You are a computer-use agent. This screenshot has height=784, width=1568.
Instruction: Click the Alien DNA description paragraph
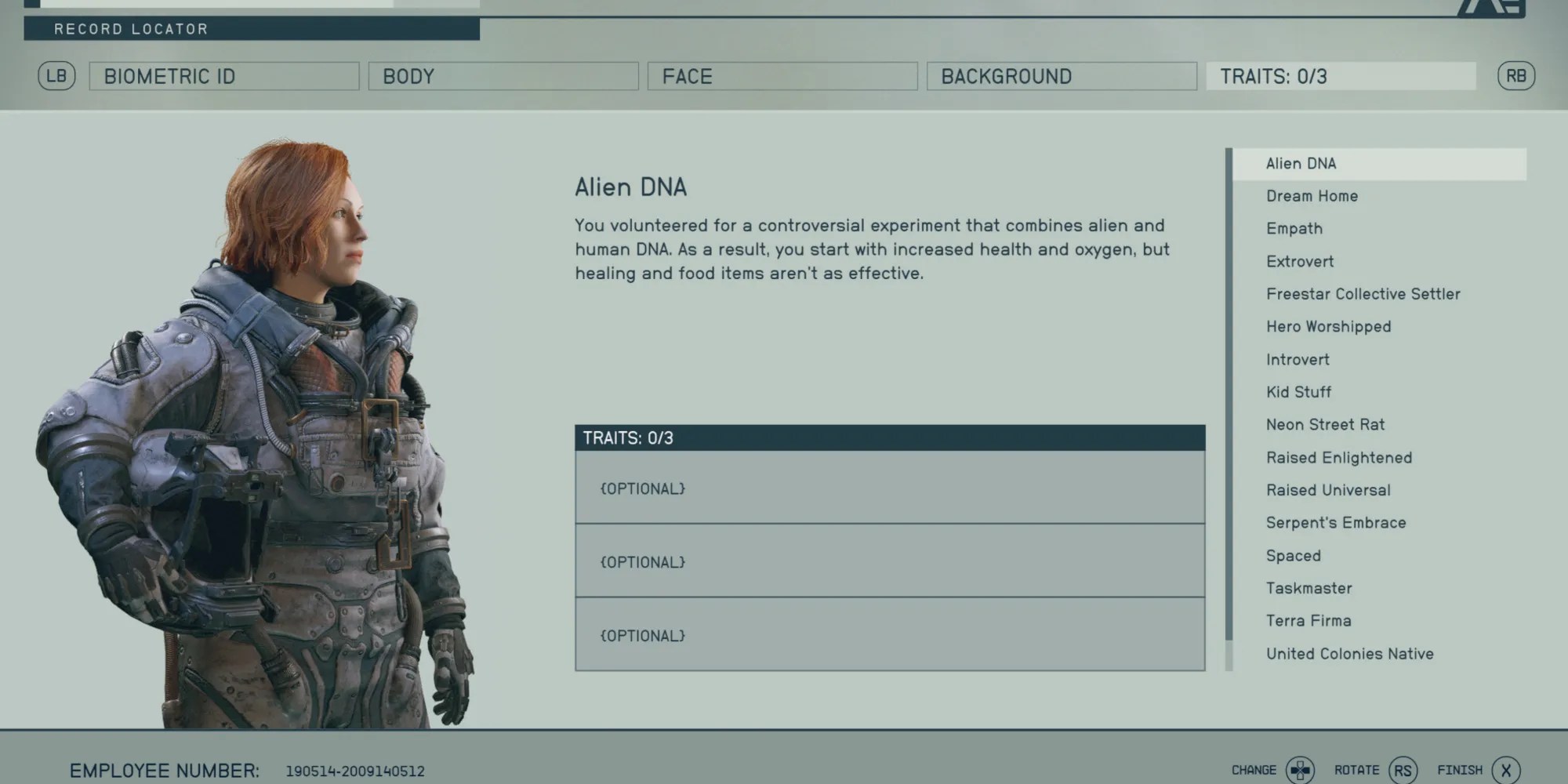click(x=872, y=249)
